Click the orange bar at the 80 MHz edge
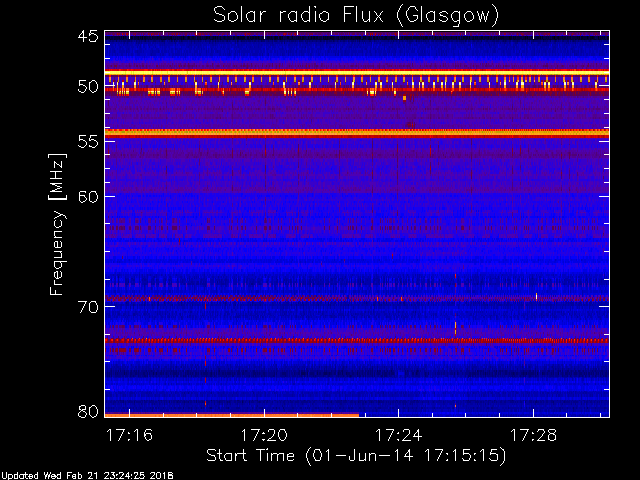This screenshot has width=640, height=480. point(232,416)
